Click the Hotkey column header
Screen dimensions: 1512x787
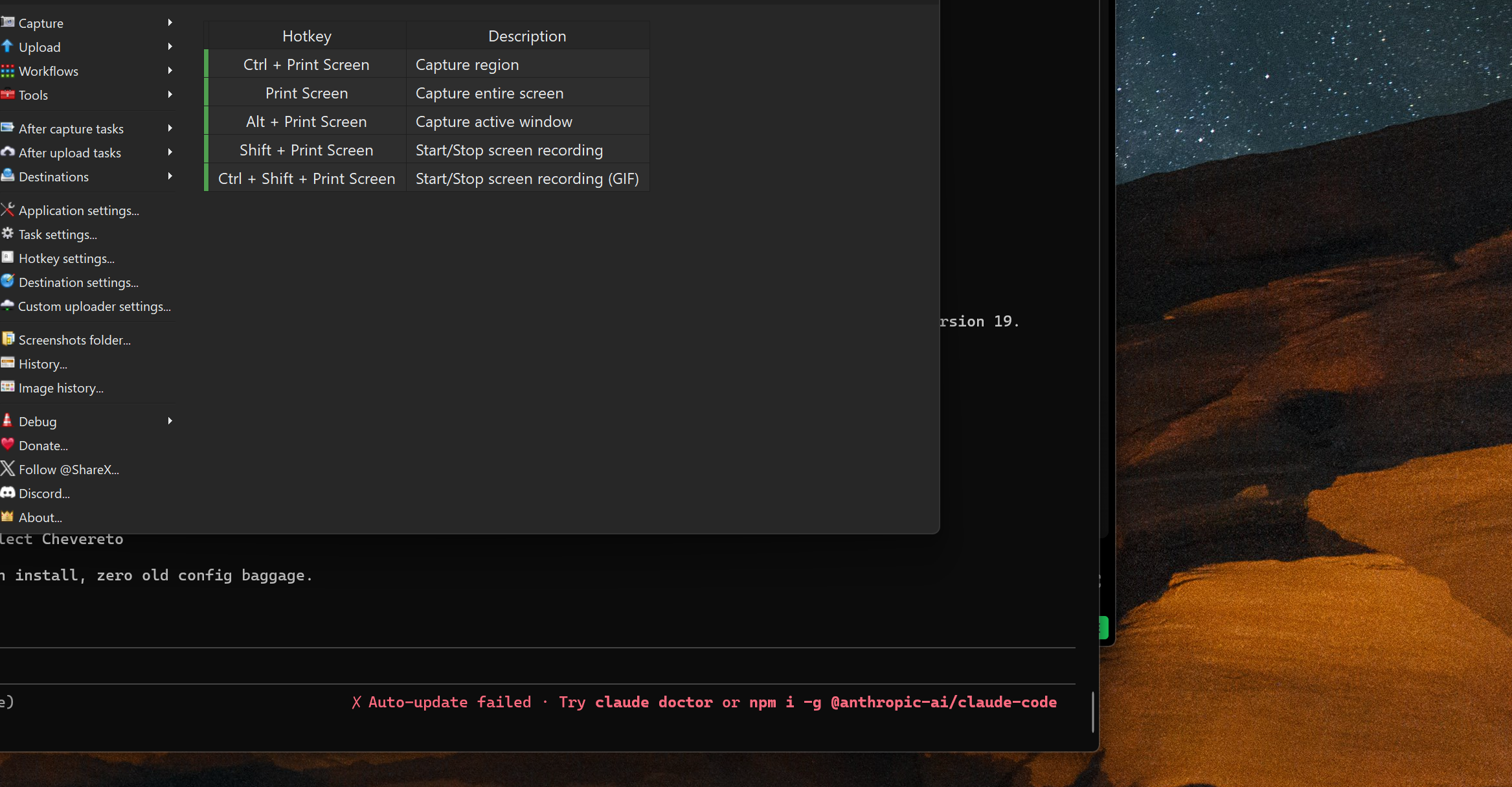306,36
